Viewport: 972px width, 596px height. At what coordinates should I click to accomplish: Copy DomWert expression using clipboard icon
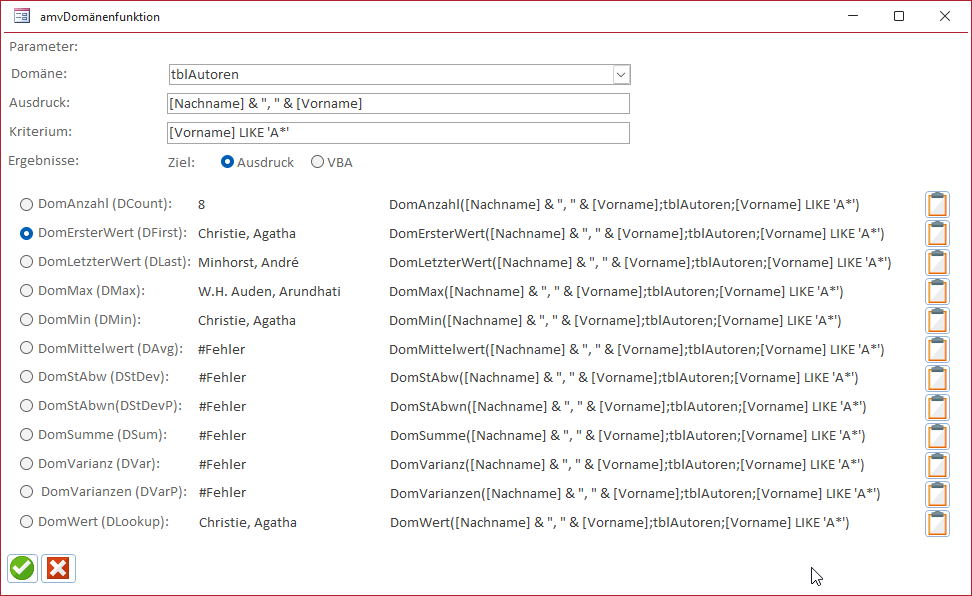tap(937, 523)
